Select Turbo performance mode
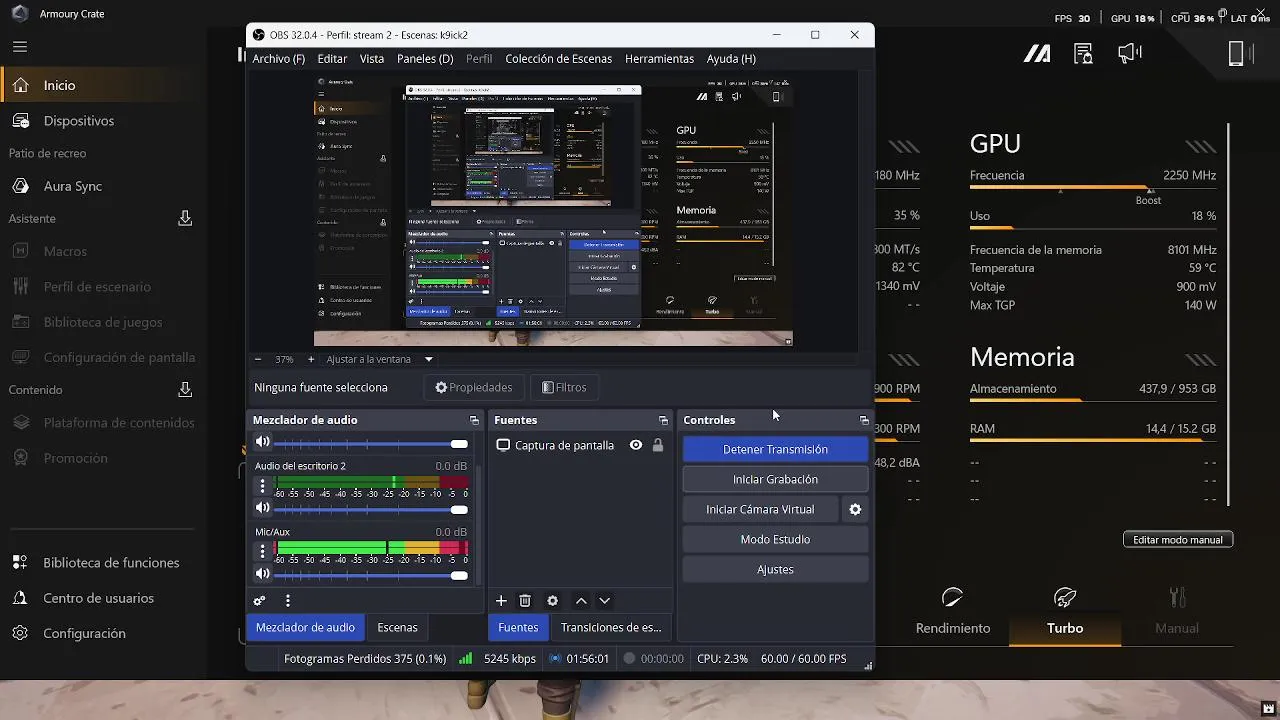The height and width of the screenshot is (720, 1280). [x=1065, y=612]
